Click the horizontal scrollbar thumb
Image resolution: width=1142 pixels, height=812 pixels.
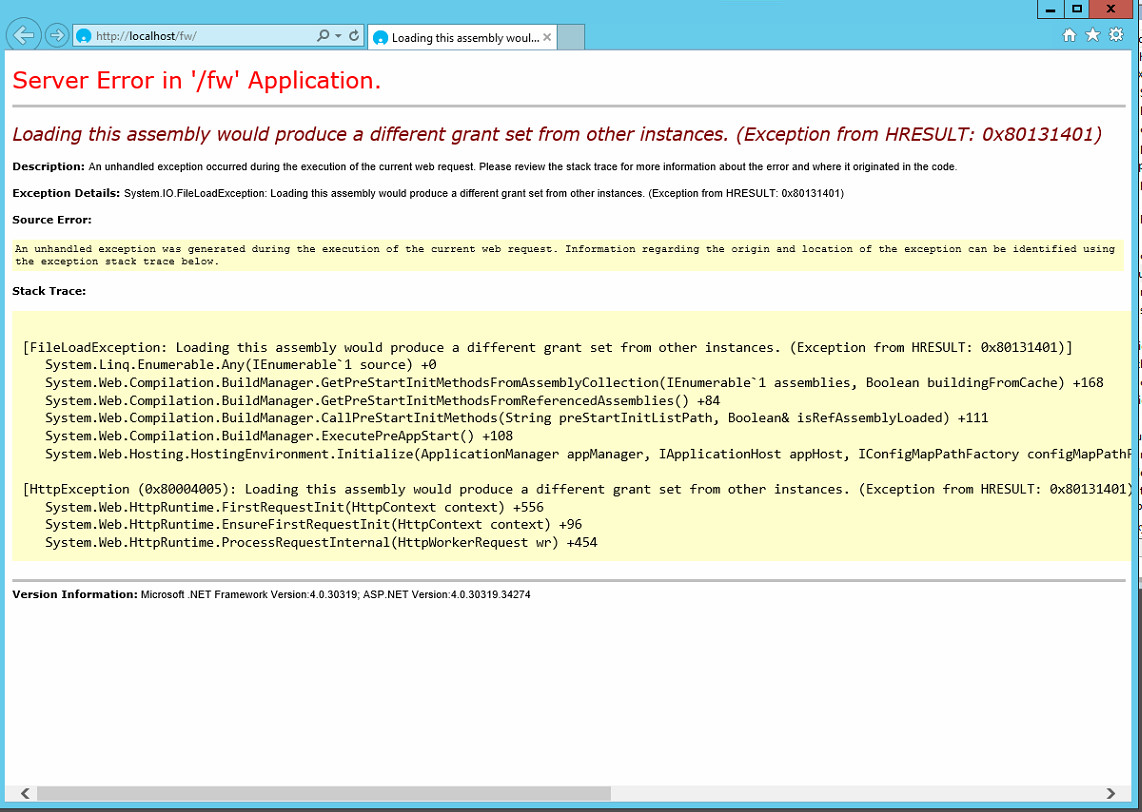[320, 793]
